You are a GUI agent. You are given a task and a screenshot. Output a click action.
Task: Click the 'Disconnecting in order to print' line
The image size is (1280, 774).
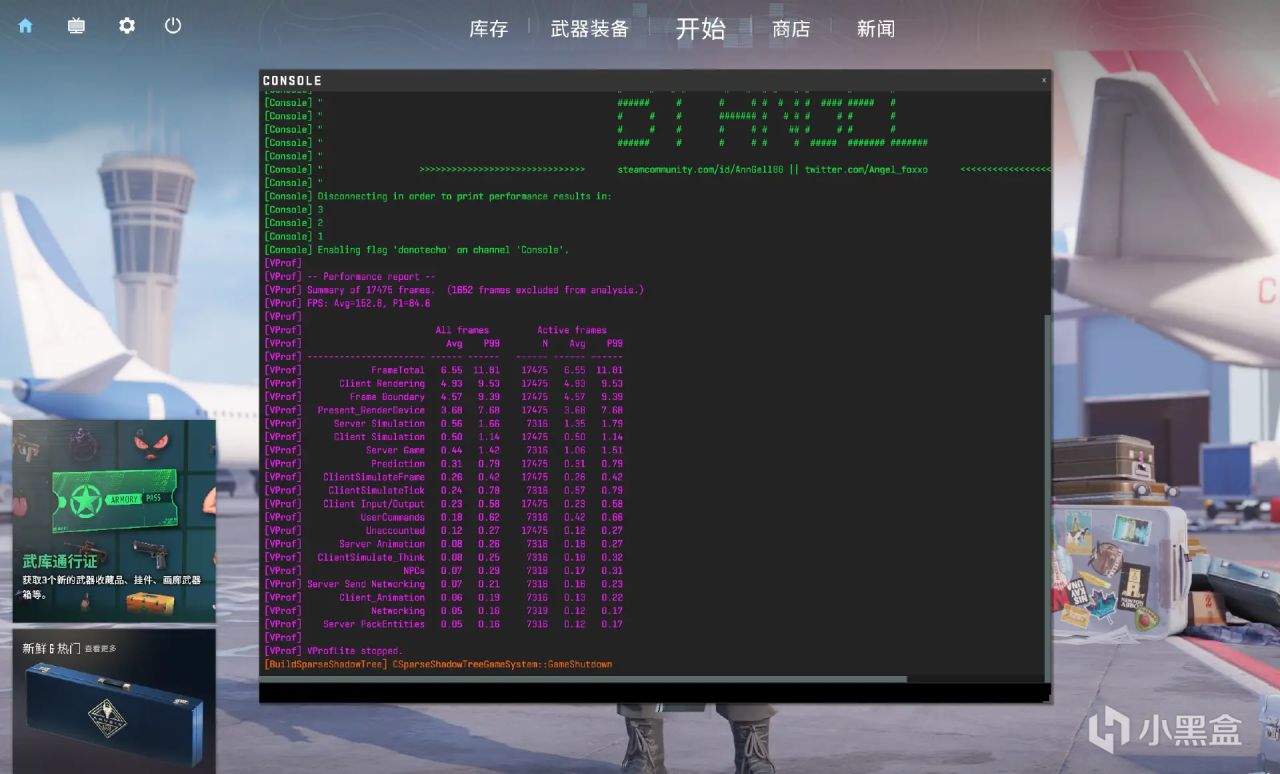(464, 196)
